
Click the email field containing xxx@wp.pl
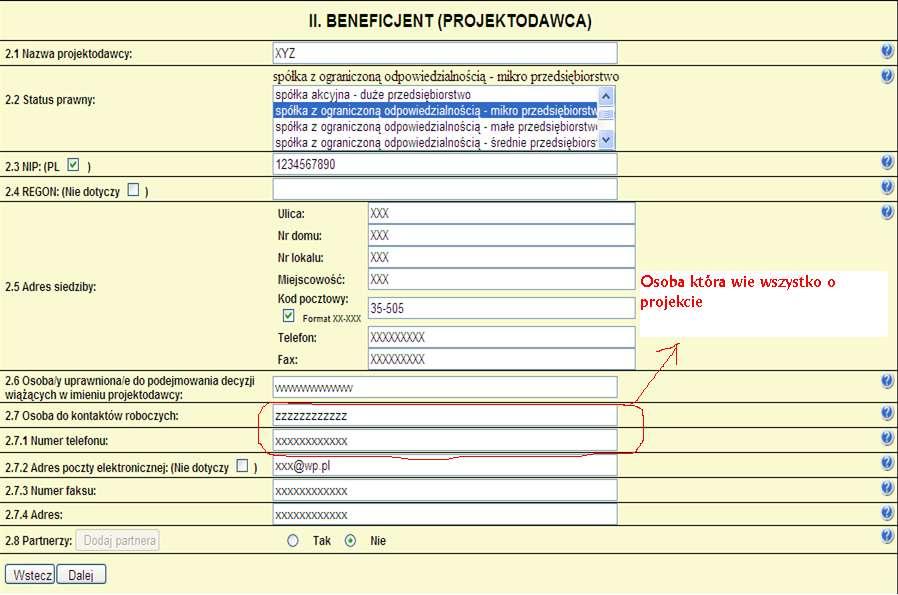[445, 466]
